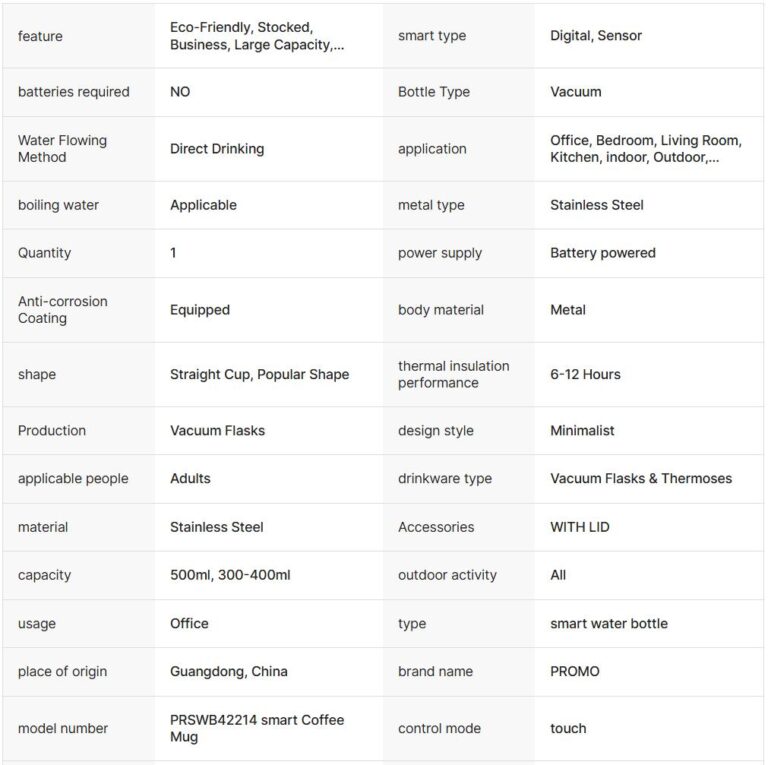Image resolution: width=768 pixels, height=765 pixels.
Task: Click the '6-12 Hours' insulation value
Action: 585,375
